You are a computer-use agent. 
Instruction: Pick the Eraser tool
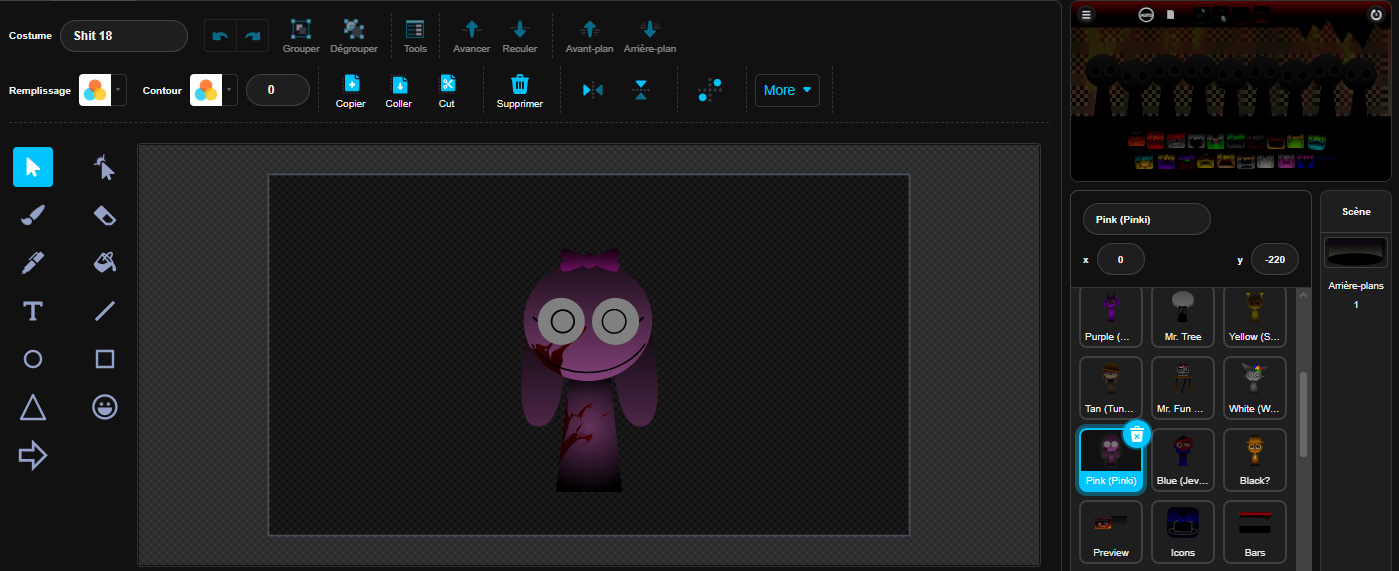point(104,215)
